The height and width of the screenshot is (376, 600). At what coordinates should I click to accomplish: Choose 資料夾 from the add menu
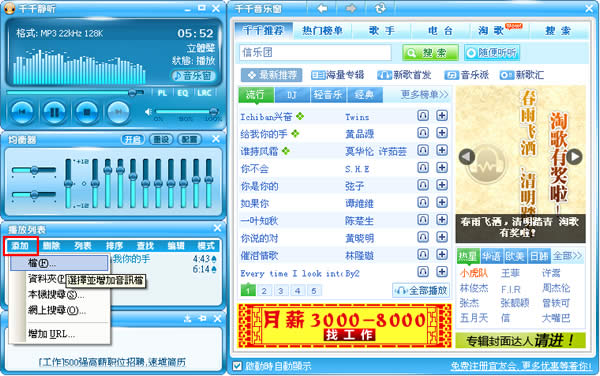tap(46, 279)
